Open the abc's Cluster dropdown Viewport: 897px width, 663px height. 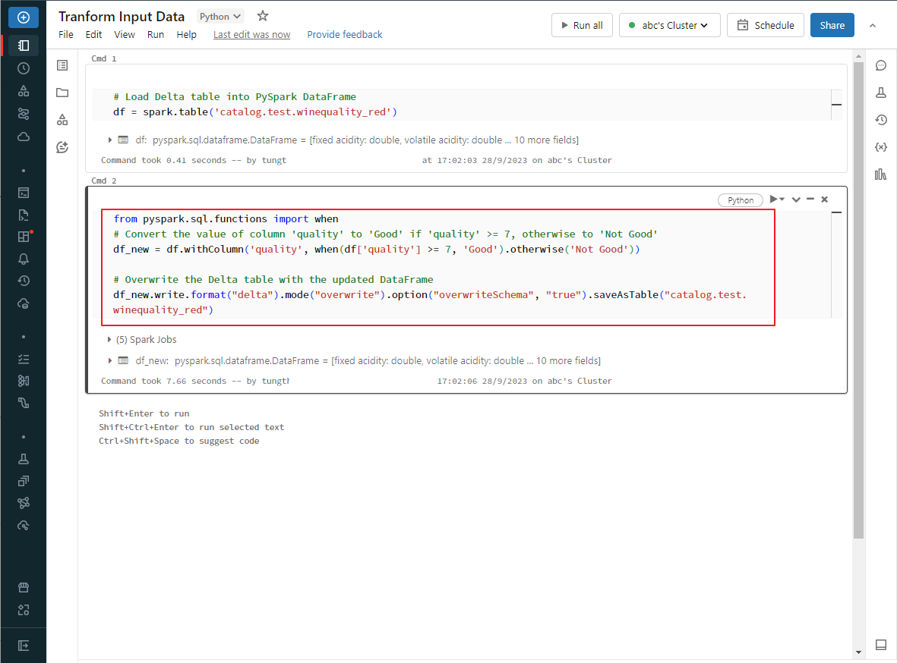point(669,25)
